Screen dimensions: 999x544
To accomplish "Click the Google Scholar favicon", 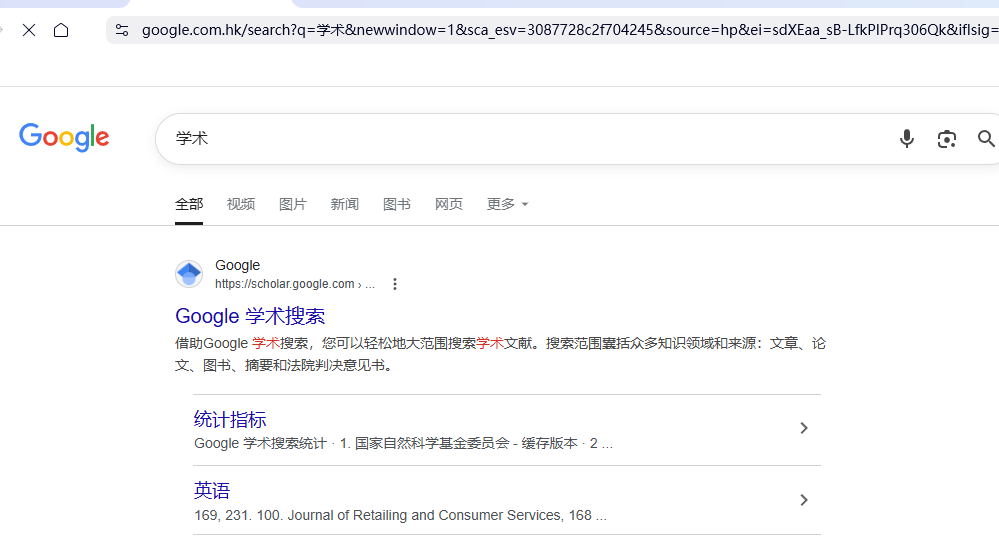I will coord(189,274).
